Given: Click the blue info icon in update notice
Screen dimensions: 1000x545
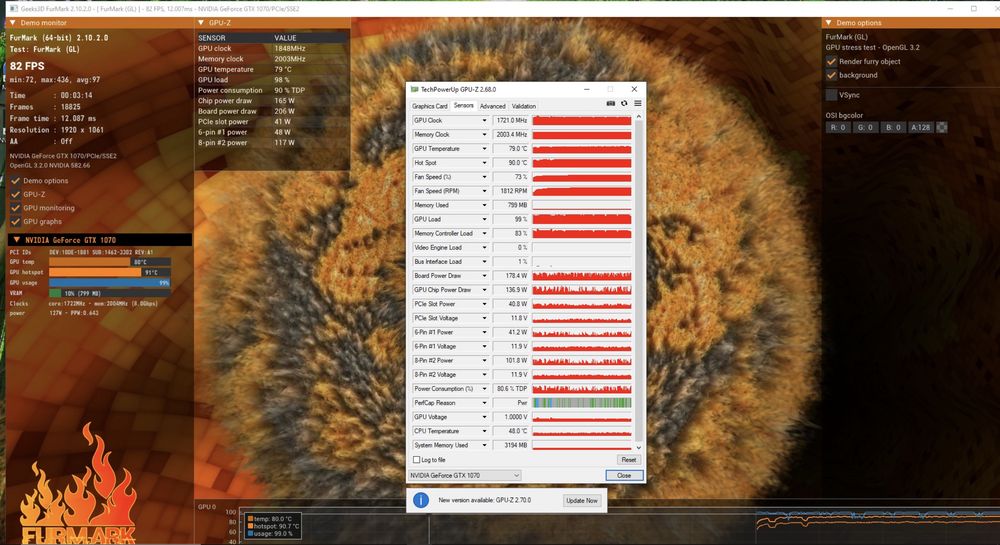Looking at the screenshot, I should coord(421,500).
